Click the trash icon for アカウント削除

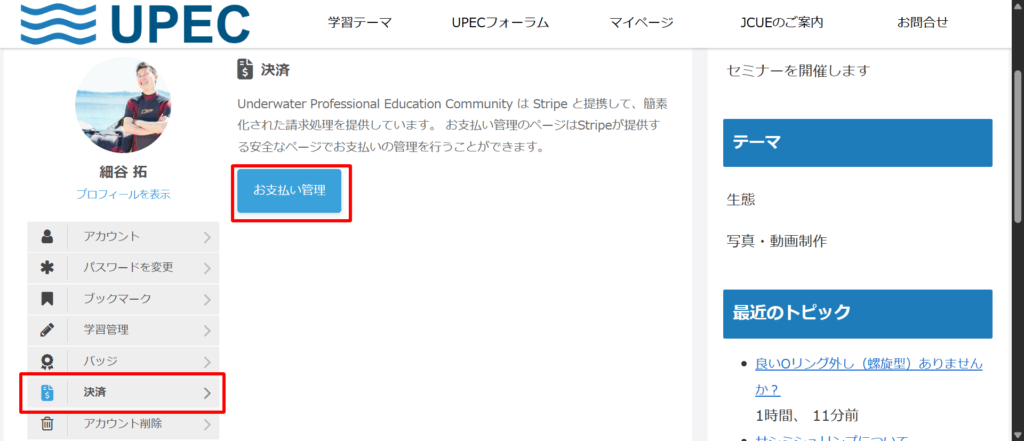coord(47,424)
